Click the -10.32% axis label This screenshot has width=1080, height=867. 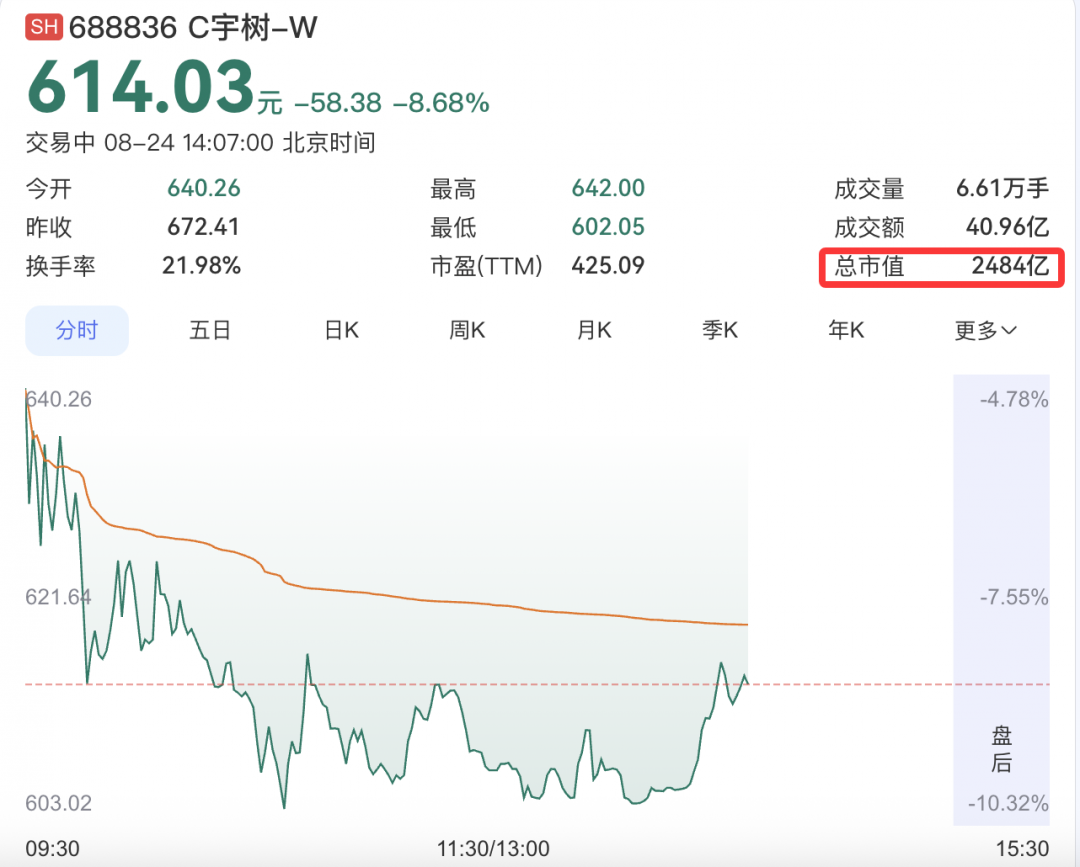[1008, 803]
